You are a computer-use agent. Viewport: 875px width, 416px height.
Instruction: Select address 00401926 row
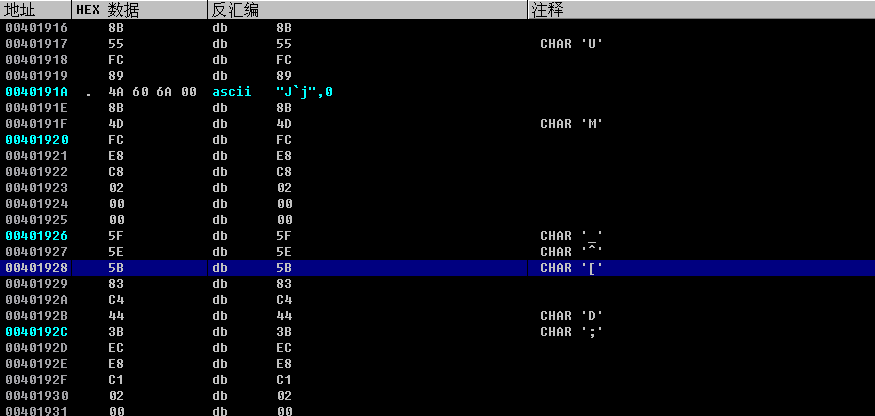pyautogui.click(x=438, y=236)
